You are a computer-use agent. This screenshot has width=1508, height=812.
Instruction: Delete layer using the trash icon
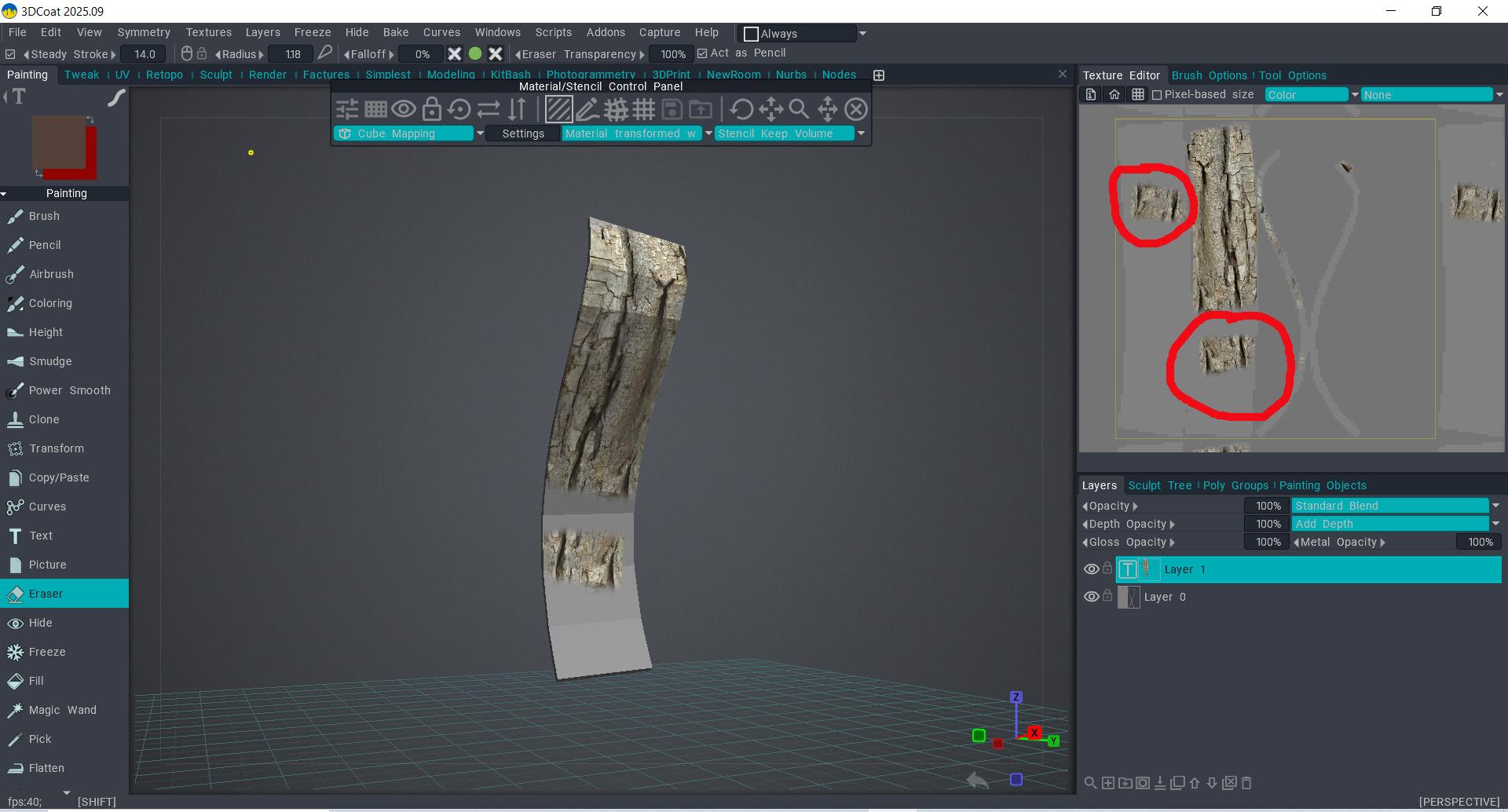click(1246, 783)
